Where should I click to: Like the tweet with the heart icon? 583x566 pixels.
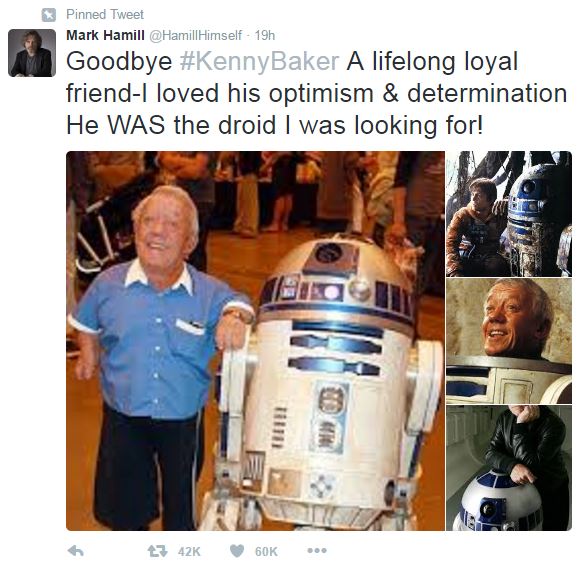(x=237, y=551)
